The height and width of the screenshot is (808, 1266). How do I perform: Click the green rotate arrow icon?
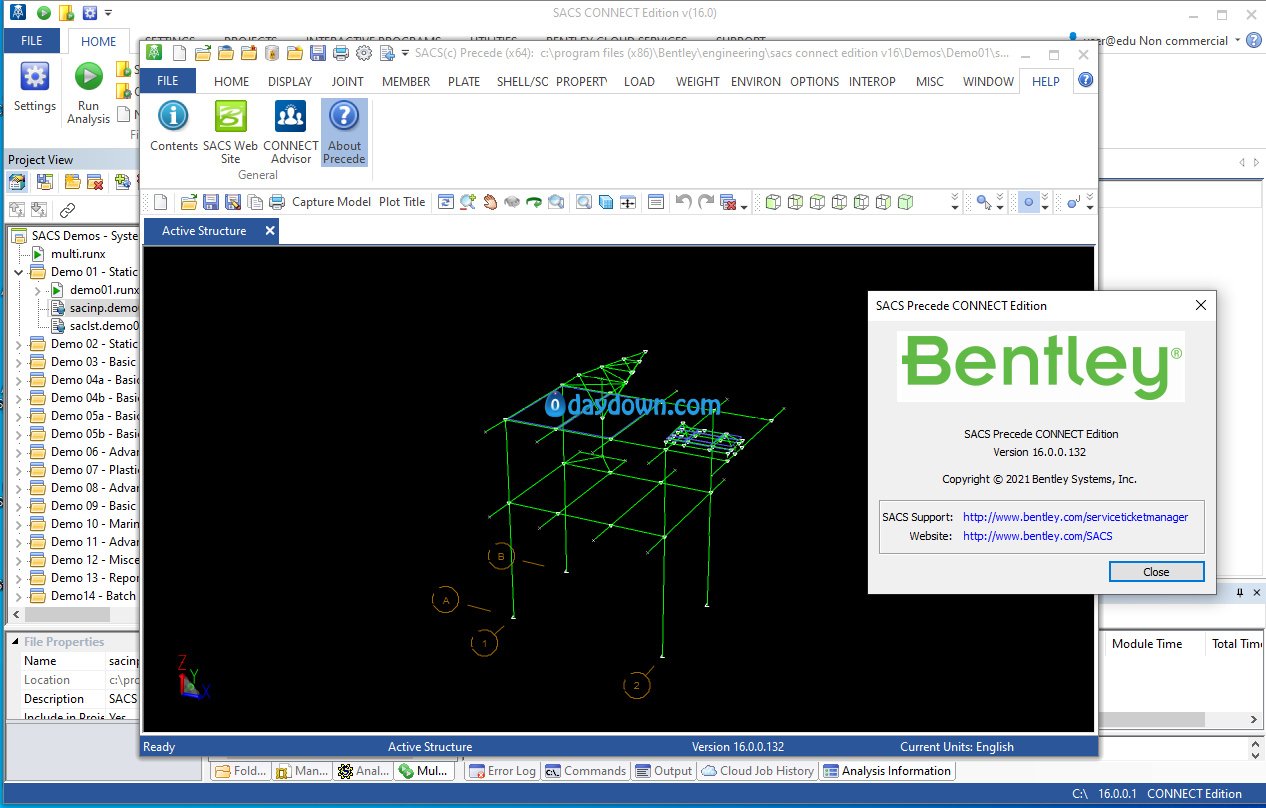[x=534, y=202]
